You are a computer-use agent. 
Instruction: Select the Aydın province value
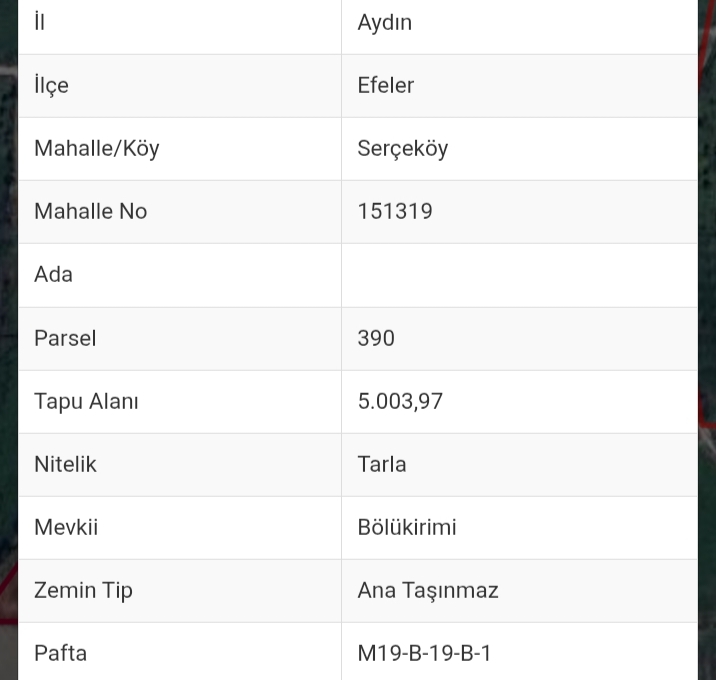point(384,22)
